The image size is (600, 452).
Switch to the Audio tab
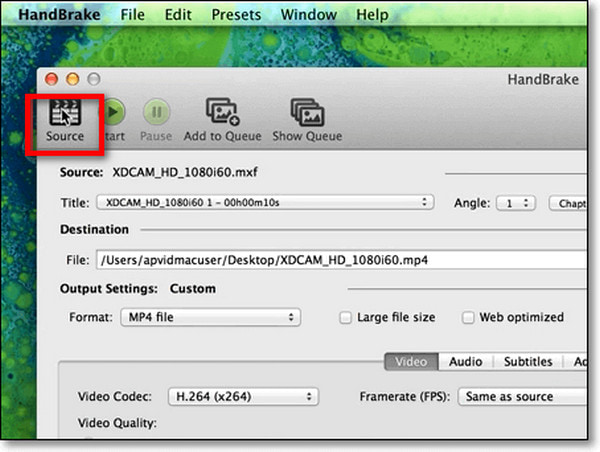coord(466,361)
